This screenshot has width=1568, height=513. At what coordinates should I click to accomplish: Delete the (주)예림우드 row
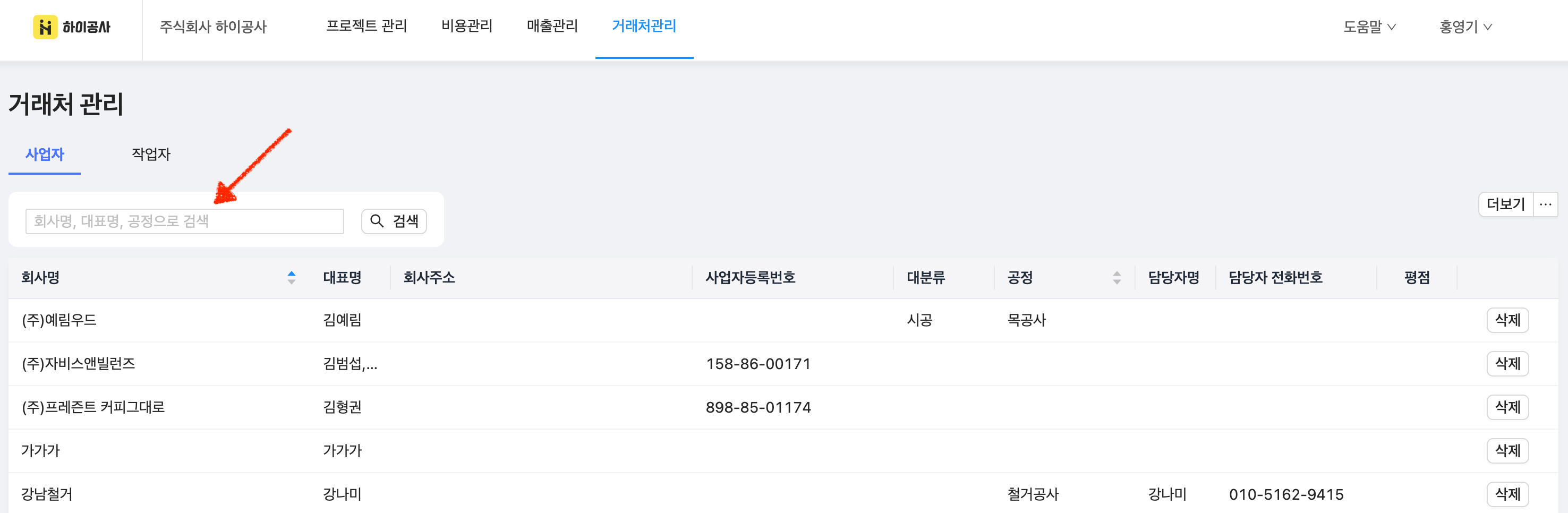1507,320
